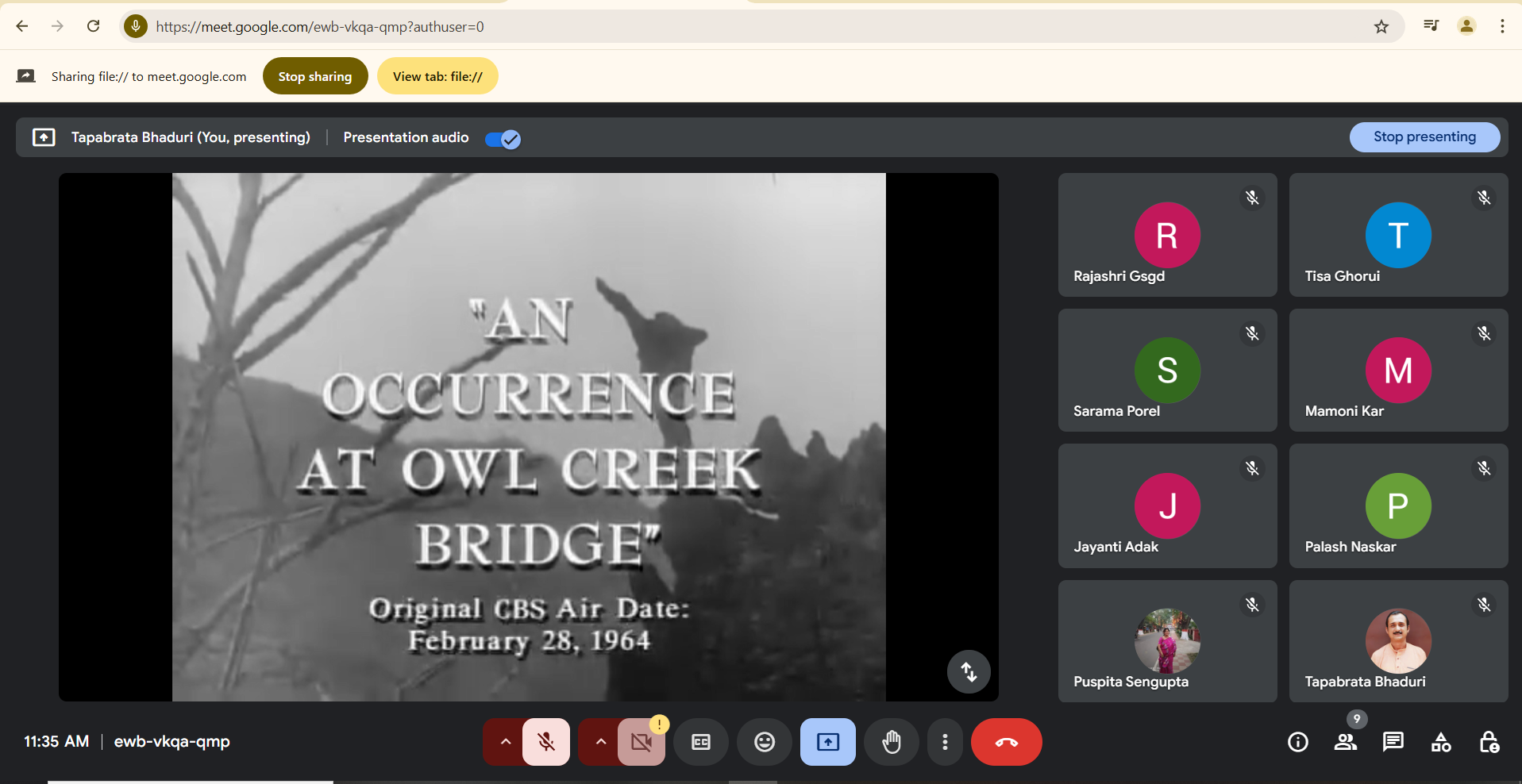Image resolution: width=1522 pixels, height=784 pixels.
Task: Raise your hand
Action: (892, 742)
